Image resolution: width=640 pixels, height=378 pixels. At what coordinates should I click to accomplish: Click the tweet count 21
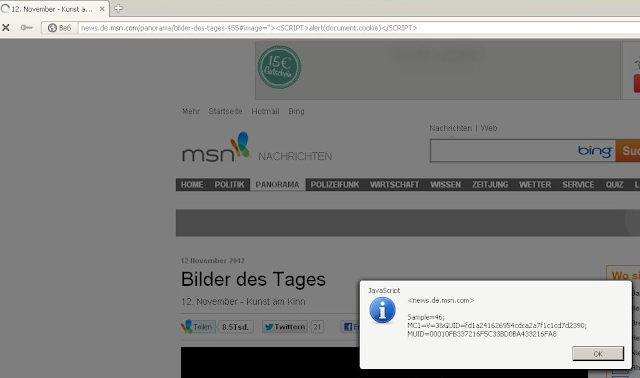point(317,327)
